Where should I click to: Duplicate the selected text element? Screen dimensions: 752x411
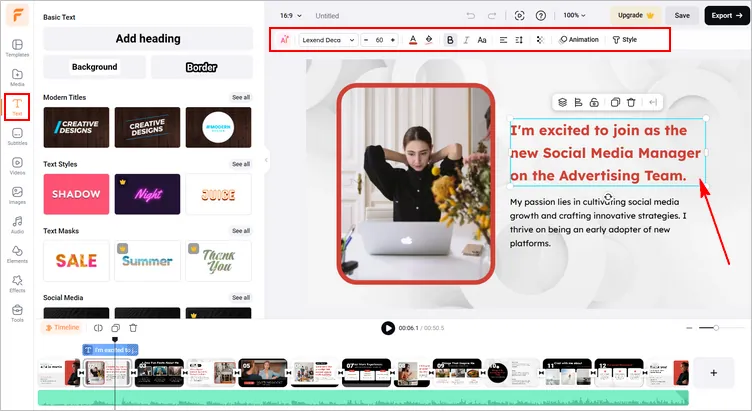615,102
